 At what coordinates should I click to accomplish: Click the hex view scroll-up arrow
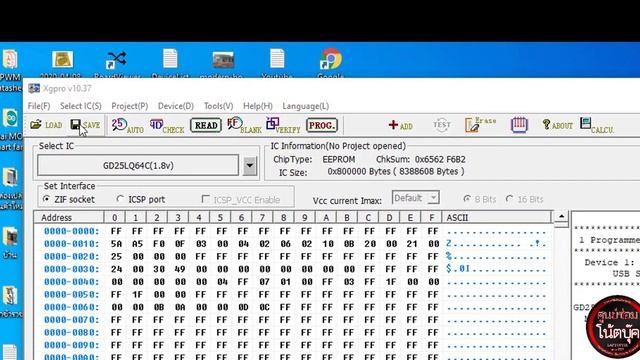tap(561, 216)
